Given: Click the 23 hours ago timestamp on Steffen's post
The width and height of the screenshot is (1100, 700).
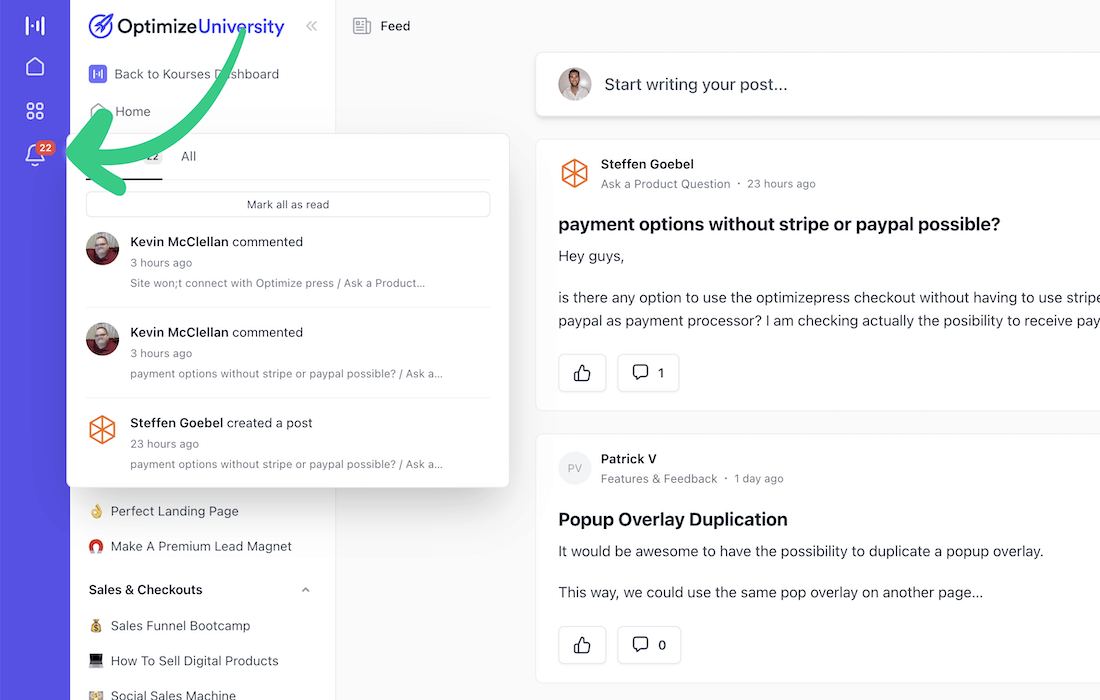Looking at the screenshot, I should [x=781, y=184].
